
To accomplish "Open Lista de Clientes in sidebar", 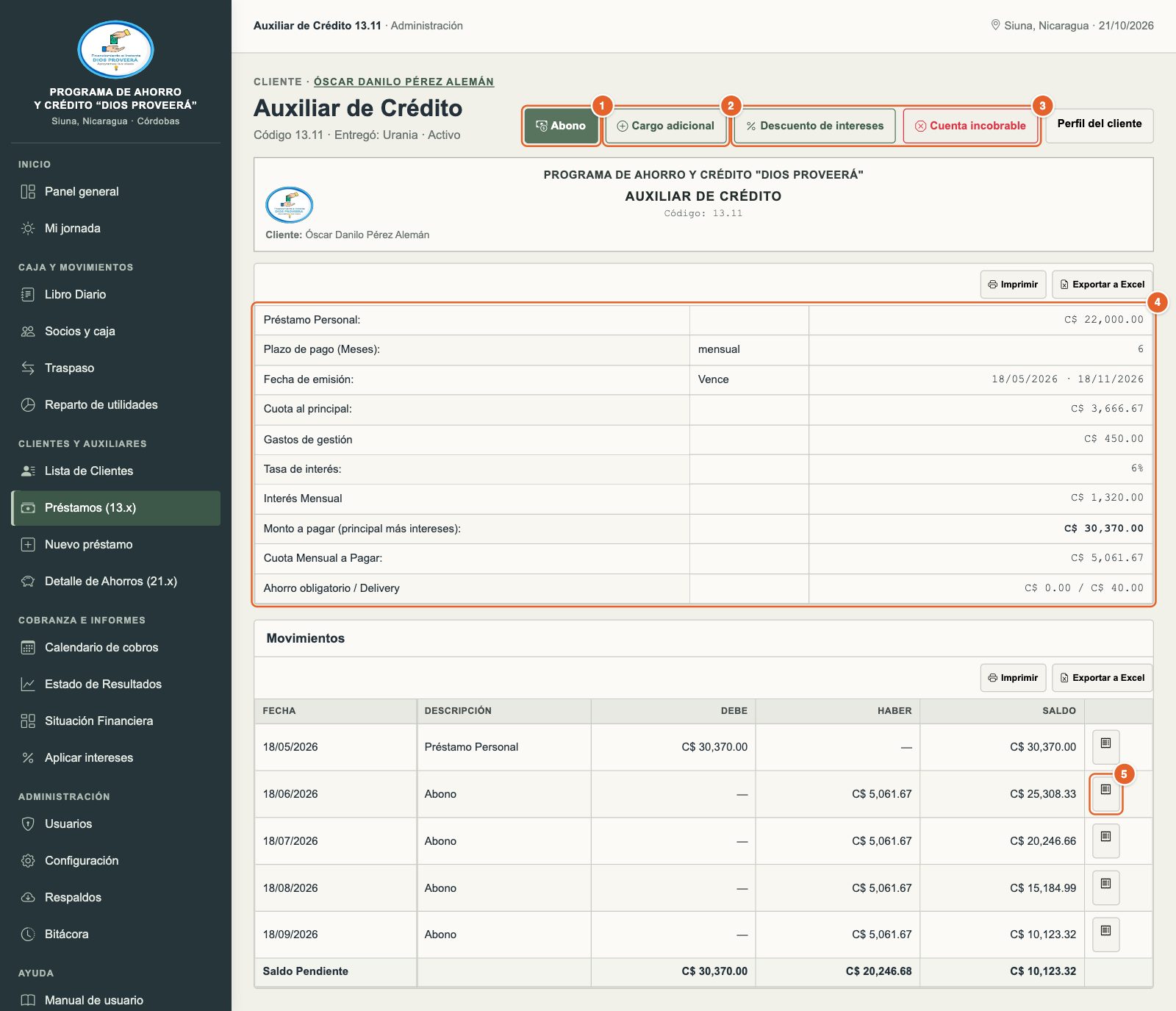I will (115, 471).
